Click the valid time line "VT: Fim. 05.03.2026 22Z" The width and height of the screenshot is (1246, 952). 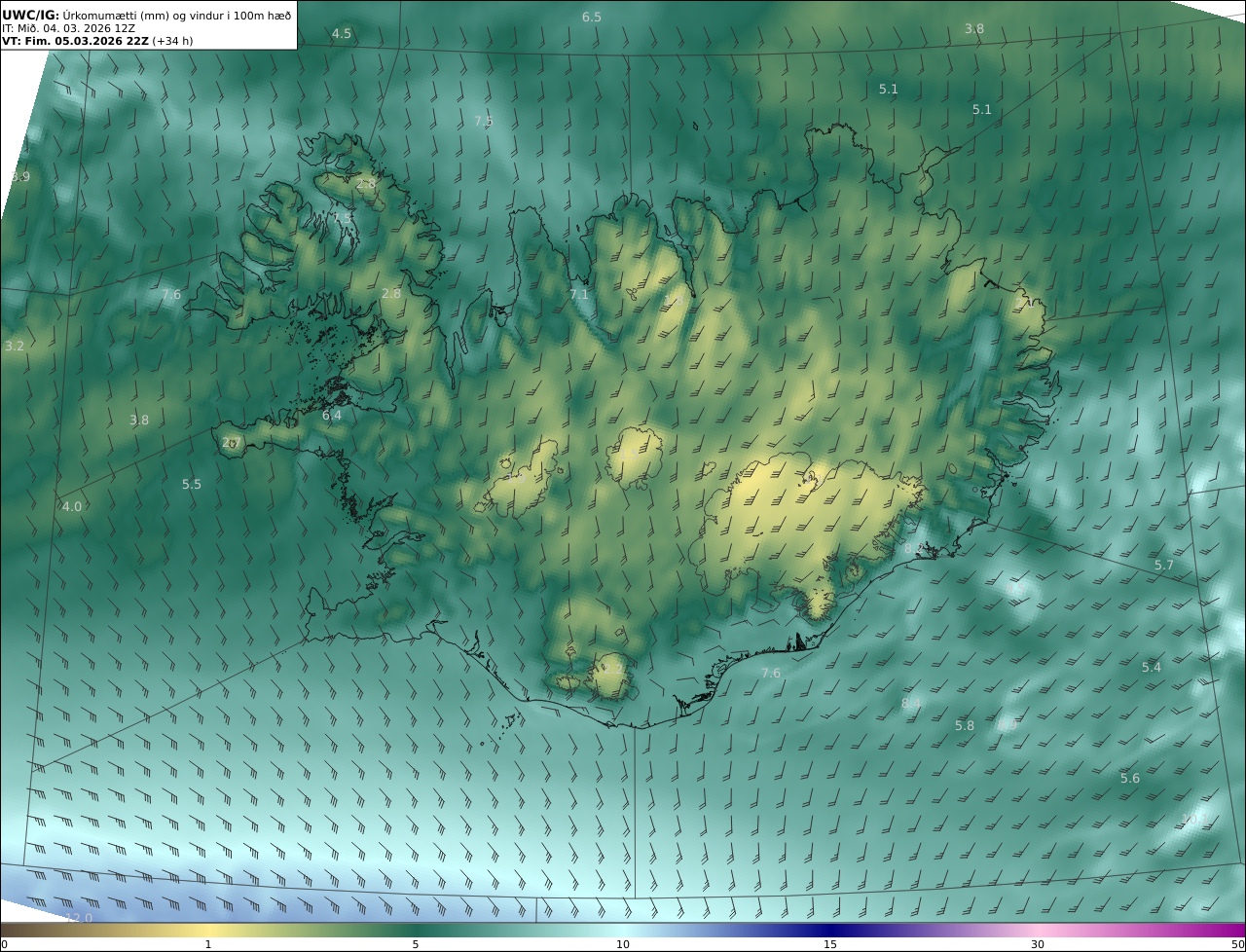click(x=75, y=41)
